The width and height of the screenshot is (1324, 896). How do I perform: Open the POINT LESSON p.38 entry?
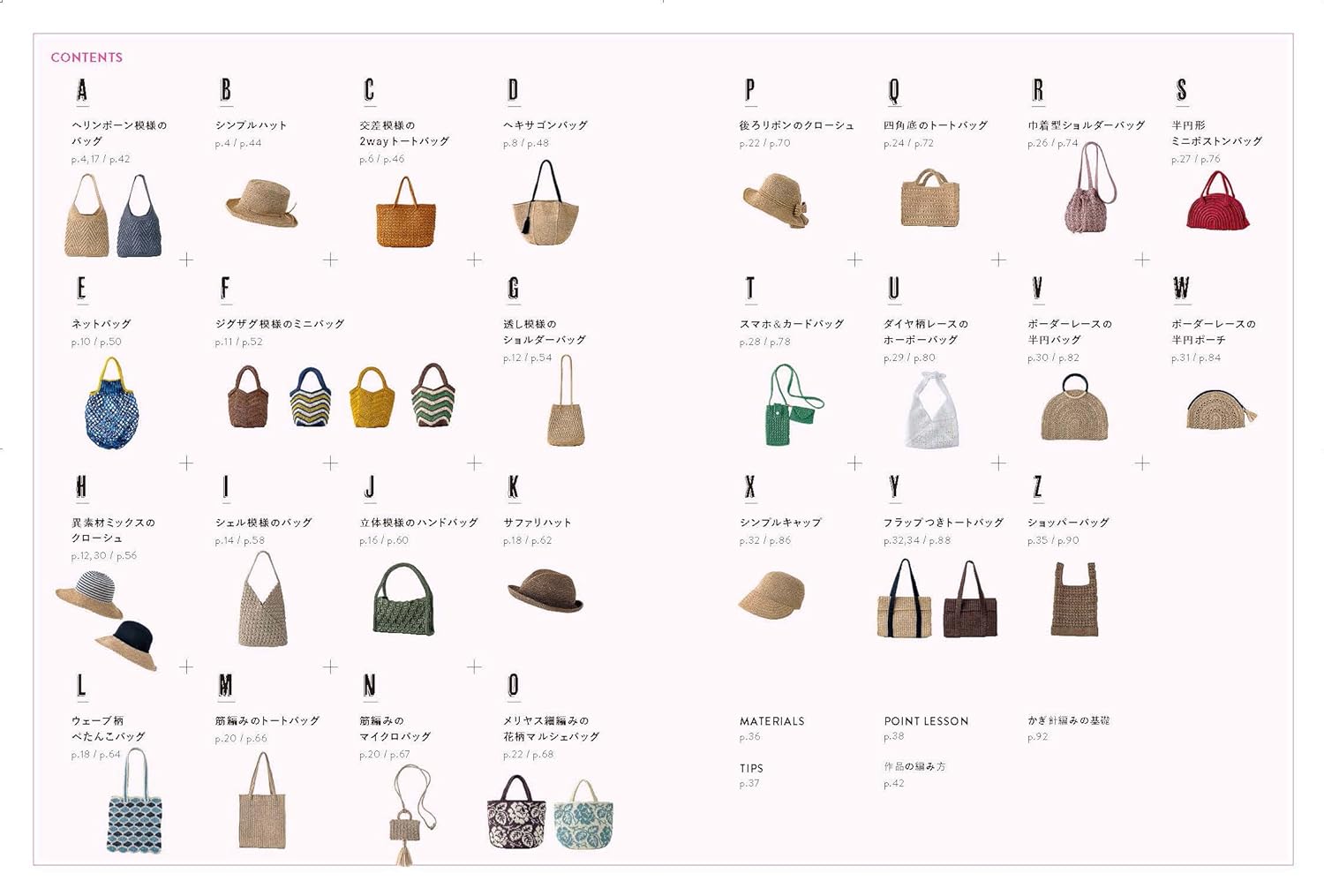click(926, 728)
